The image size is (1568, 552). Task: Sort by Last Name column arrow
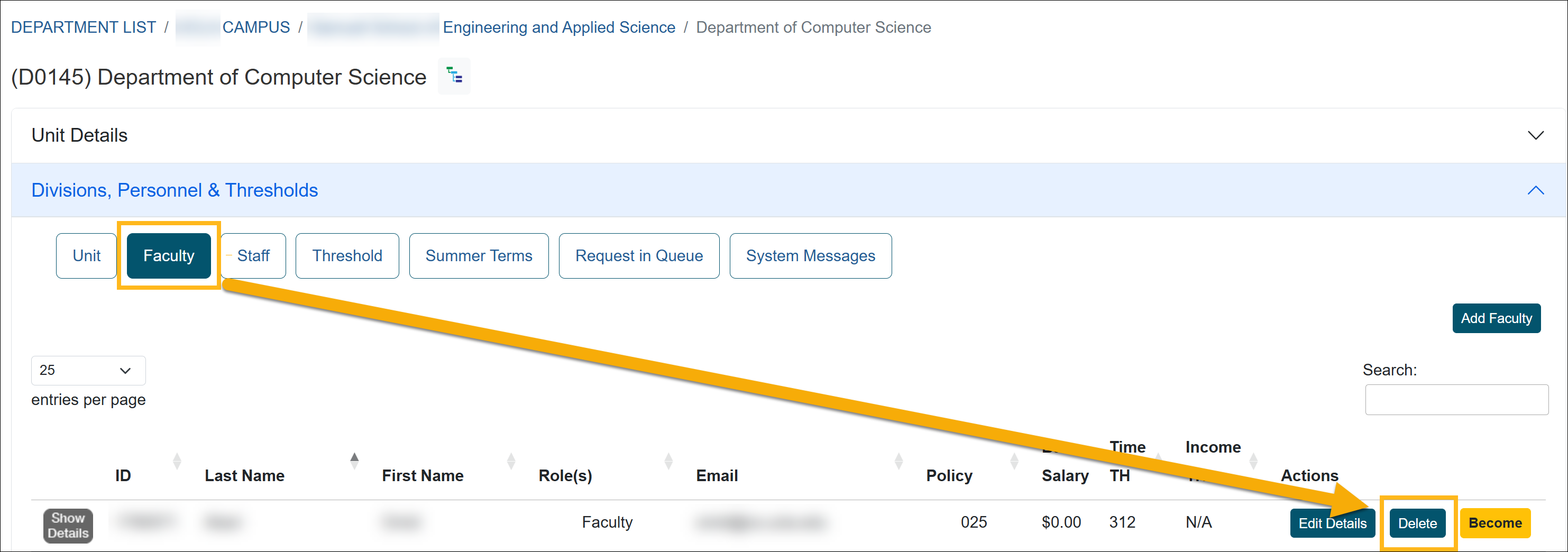[x=354, y=461]
